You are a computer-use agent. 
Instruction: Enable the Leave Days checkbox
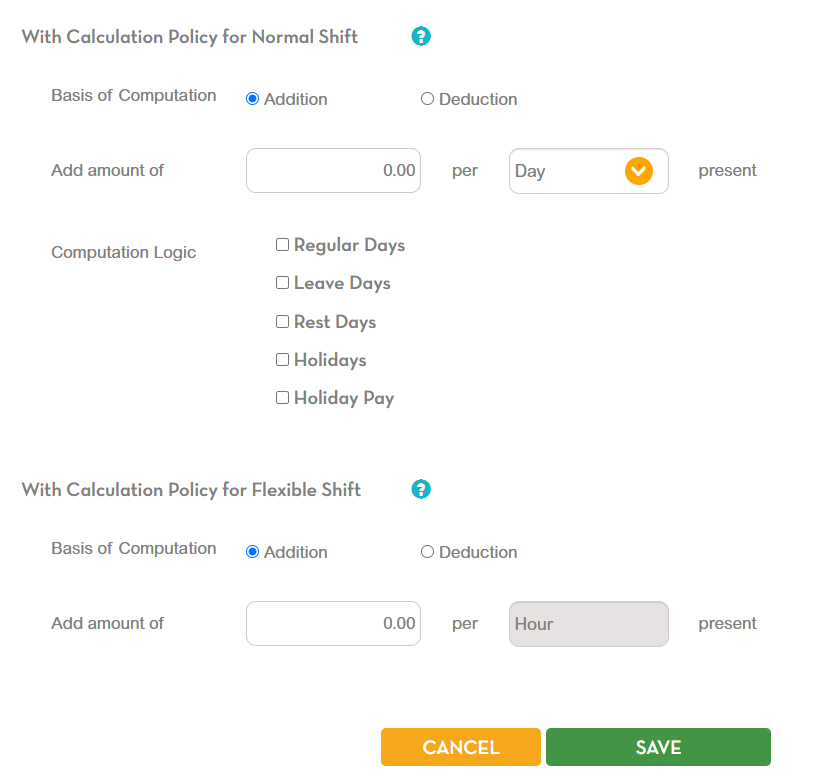[282, 283]
